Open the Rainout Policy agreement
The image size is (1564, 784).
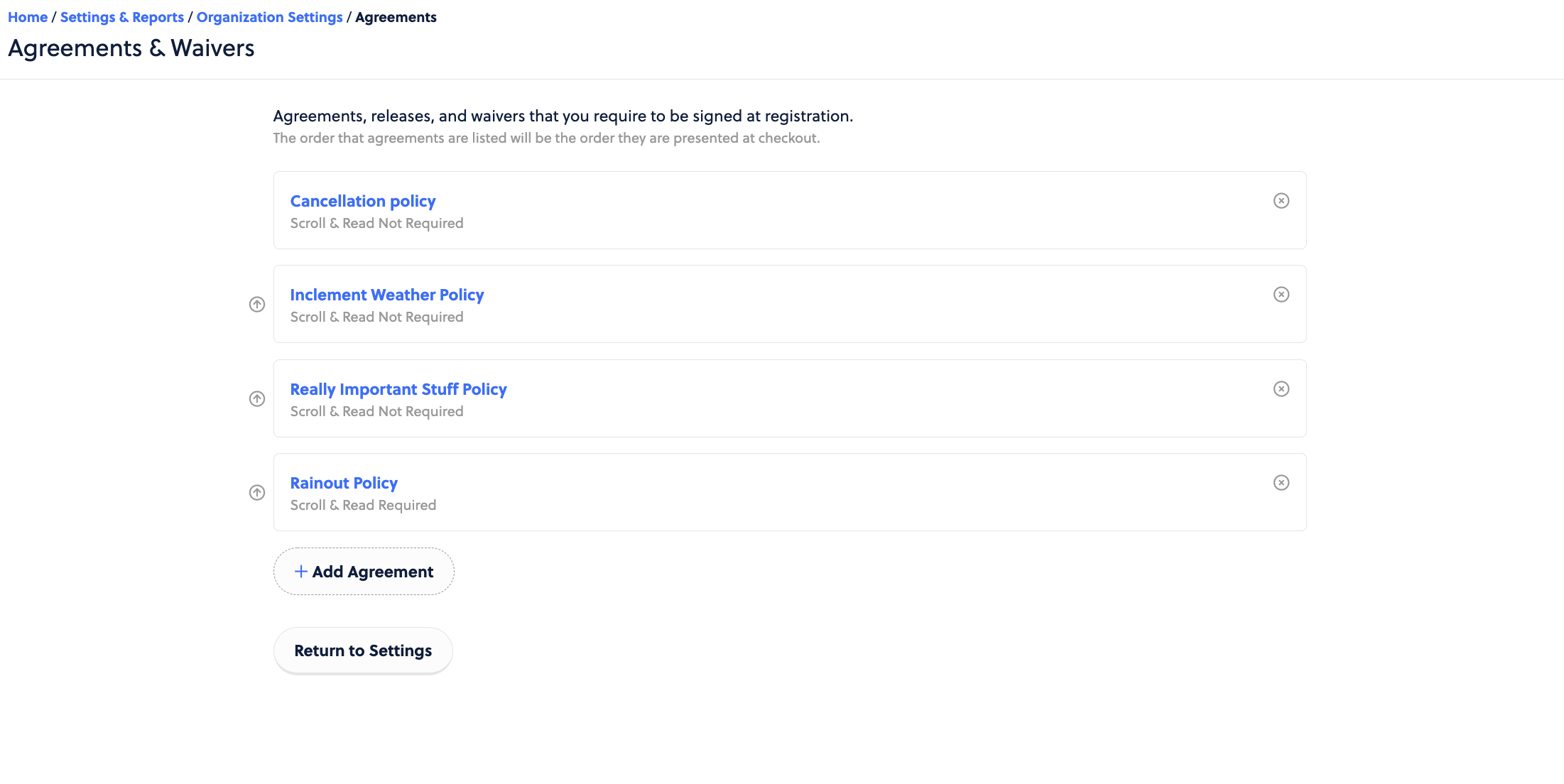[x=344, y=484]
